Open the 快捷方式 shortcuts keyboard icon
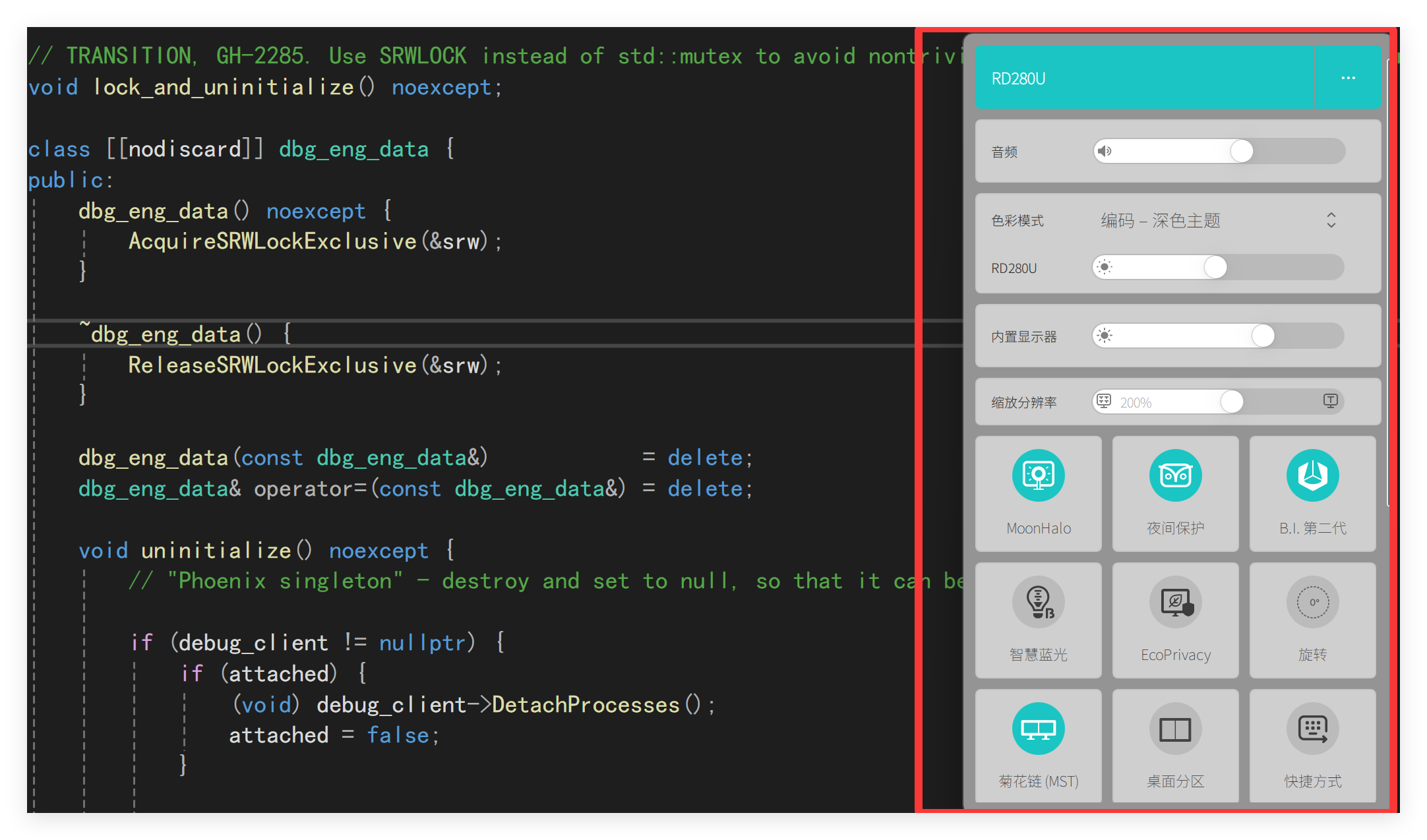 (1312, 728)
